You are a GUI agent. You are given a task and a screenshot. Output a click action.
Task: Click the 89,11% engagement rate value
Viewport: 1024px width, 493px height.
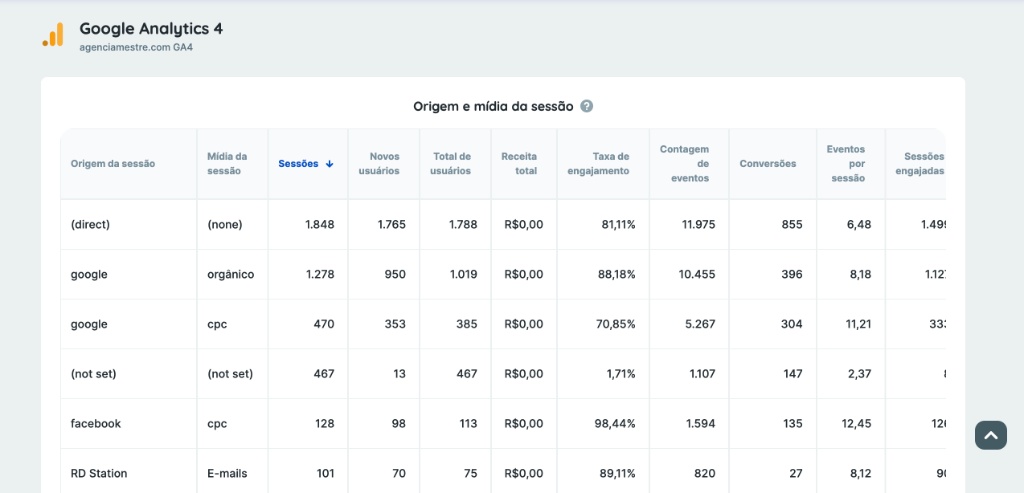coord(617,473)
